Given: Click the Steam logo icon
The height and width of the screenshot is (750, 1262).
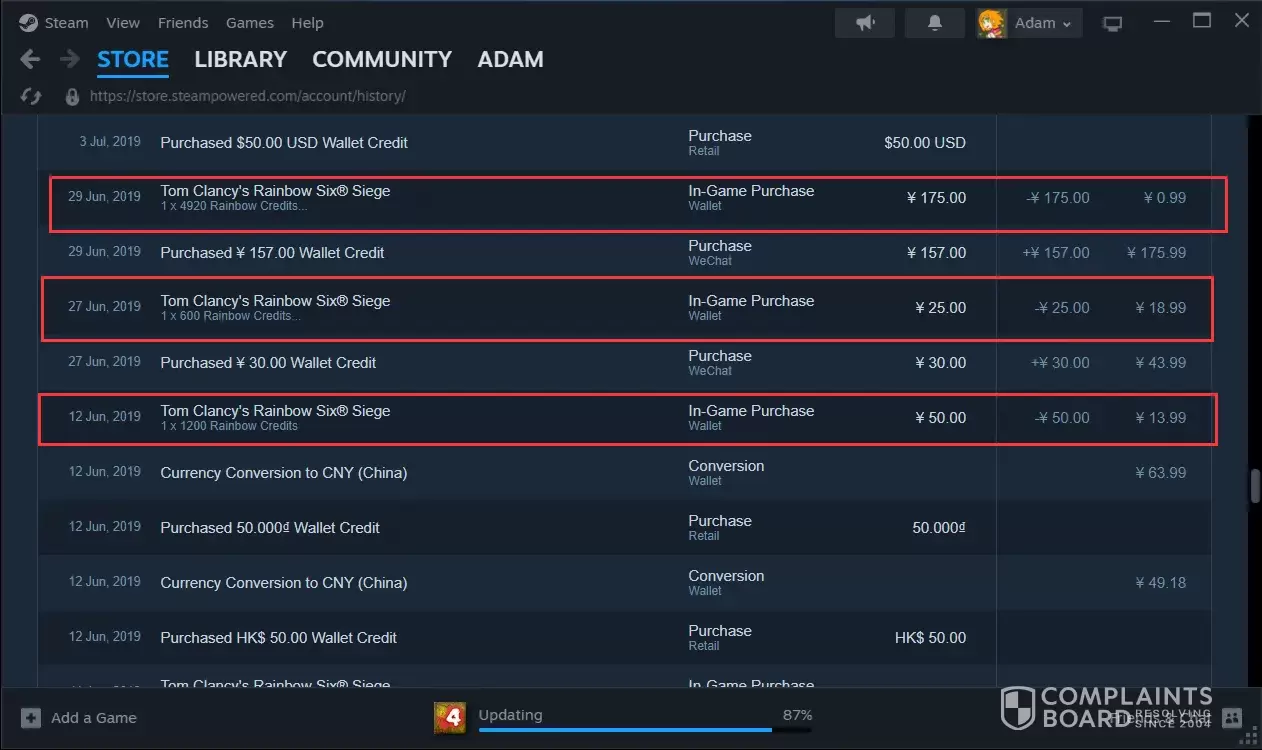Looking at the screenshot, I should [28, 23].
